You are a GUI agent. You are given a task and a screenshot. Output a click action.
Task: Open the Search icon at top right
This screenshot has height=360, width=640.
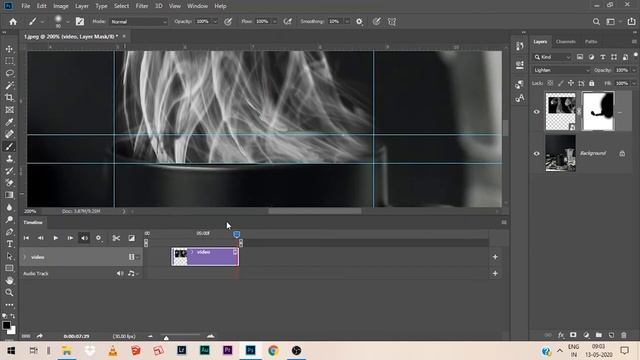tap(596, 22)
